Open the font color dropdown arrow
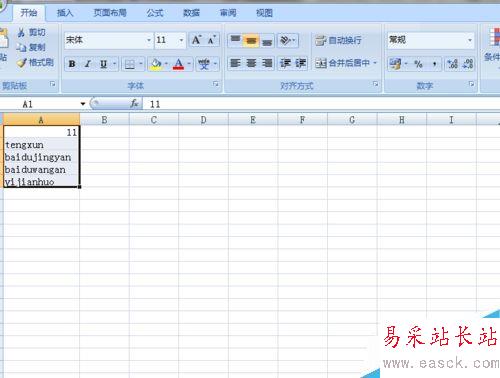 click(x=189, y=64)
